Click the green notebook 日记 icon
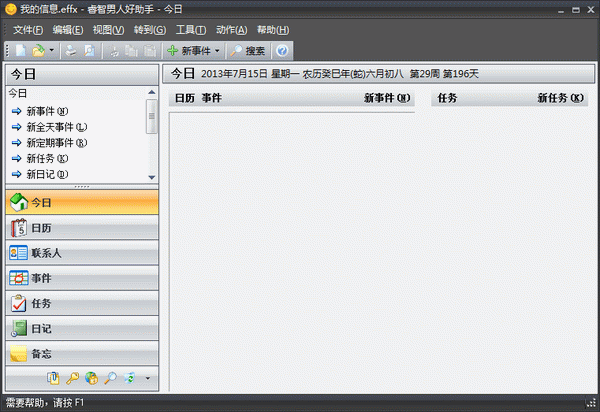This screenshot has width=600, height=412. [x=19, y=329]
